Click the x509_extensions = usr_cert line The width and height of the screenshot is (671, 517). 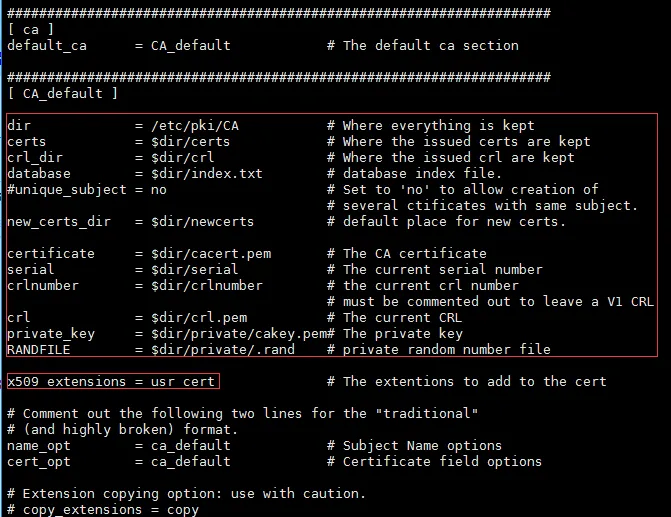click(111, 381)
